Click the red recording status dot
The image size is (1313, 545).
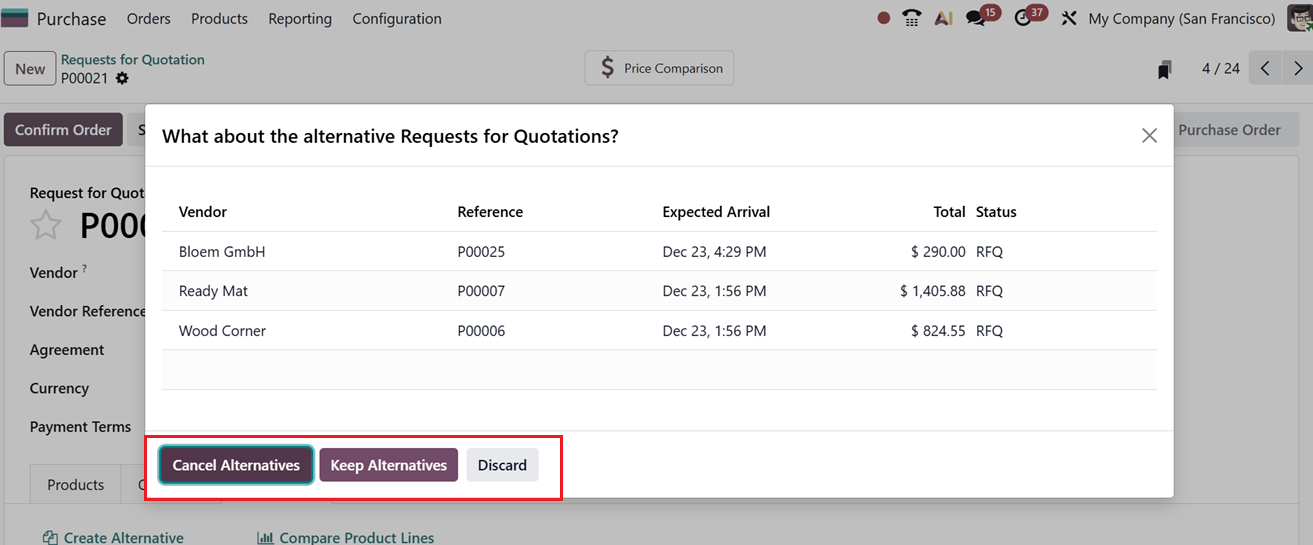coord(883,18)
